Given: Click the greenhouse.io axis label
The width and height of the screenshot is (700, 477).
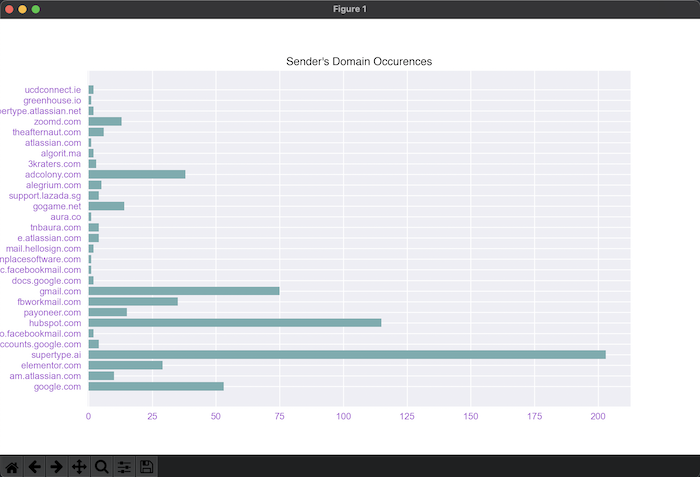Looking at the screenshot, I should point(52,100).
